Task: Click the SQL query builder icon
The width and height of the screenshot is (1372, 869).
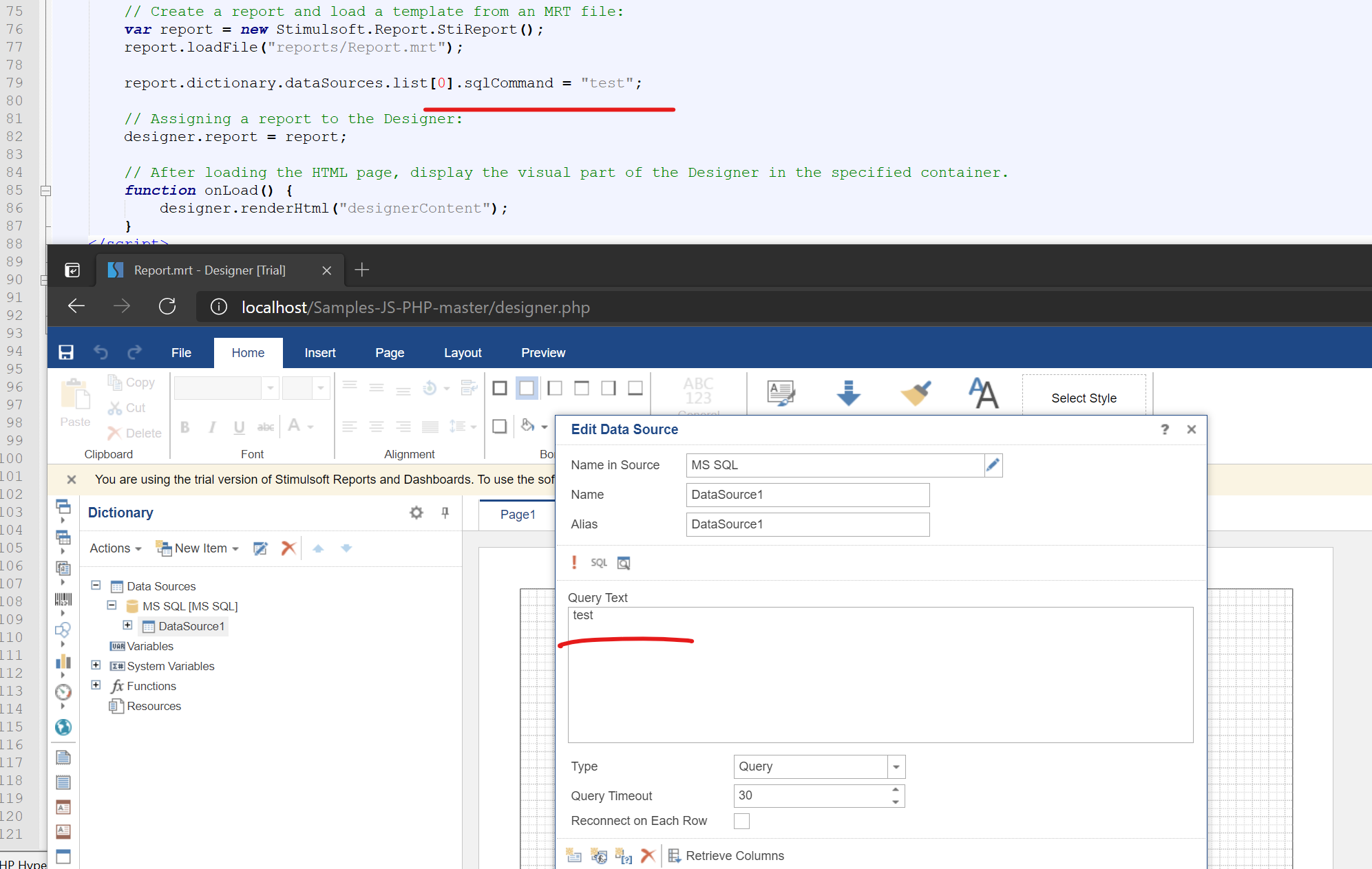Action: 599,563
